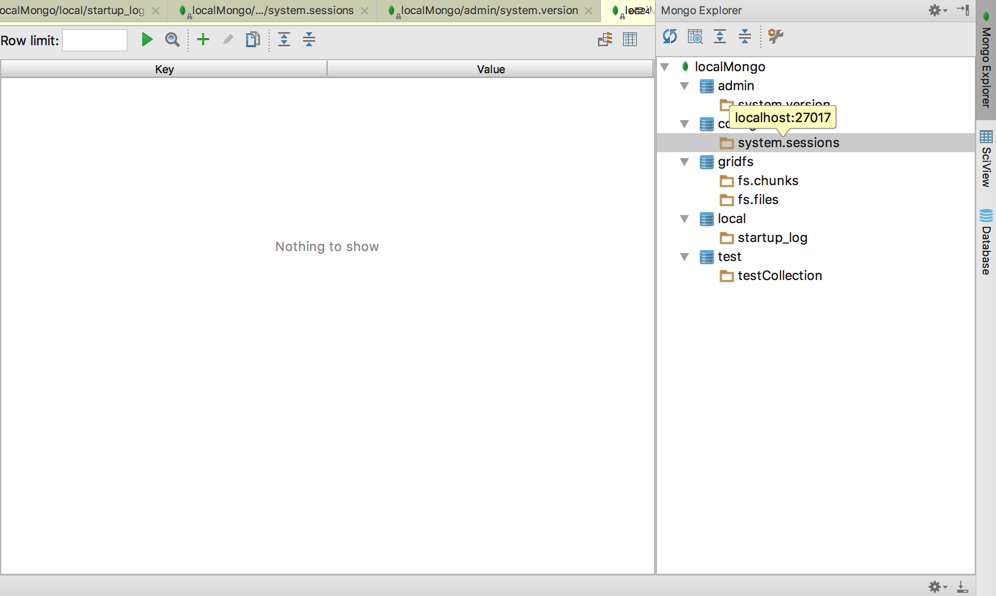Select system.sessions collection in tree
This screenshot has width=996, height=596.
tap(788, 143)
